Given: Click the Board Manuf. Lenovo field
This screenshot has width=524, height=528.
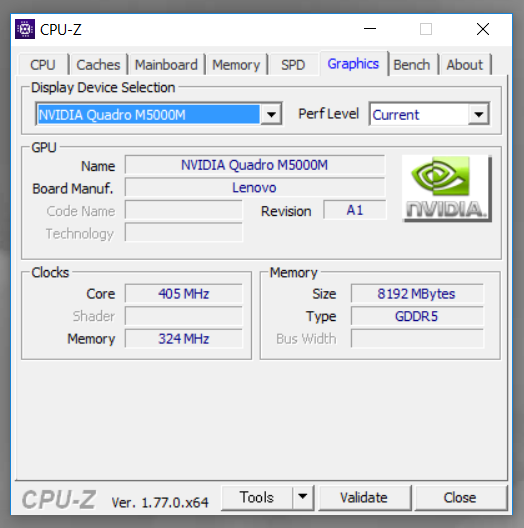Looking at the screenshot, I should 255,187.
